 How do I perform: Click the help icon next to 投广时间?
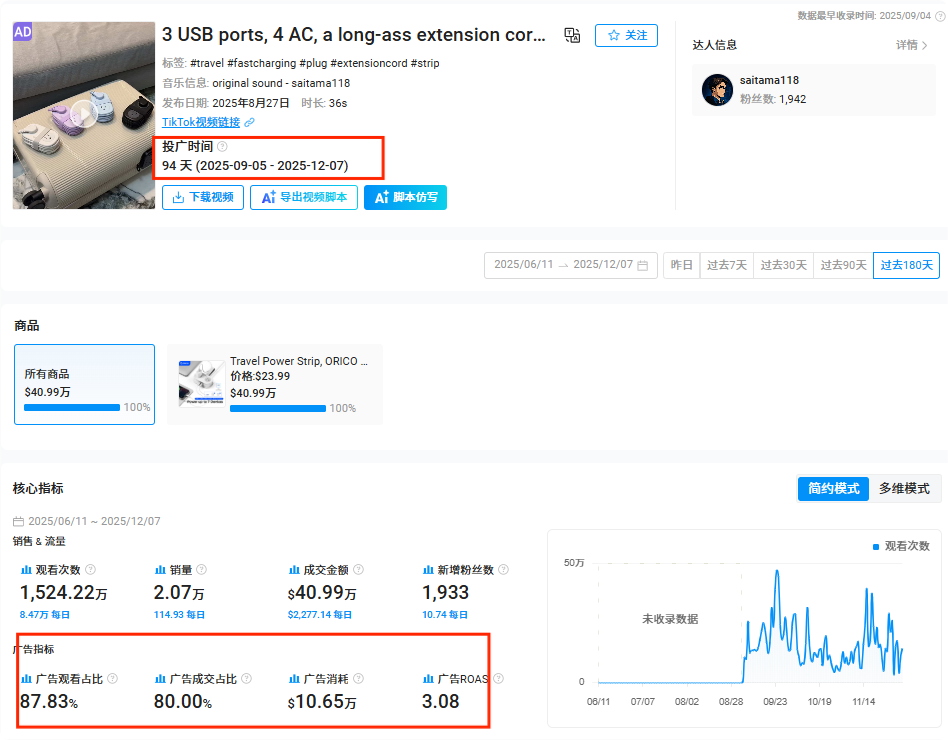(222, 146)
